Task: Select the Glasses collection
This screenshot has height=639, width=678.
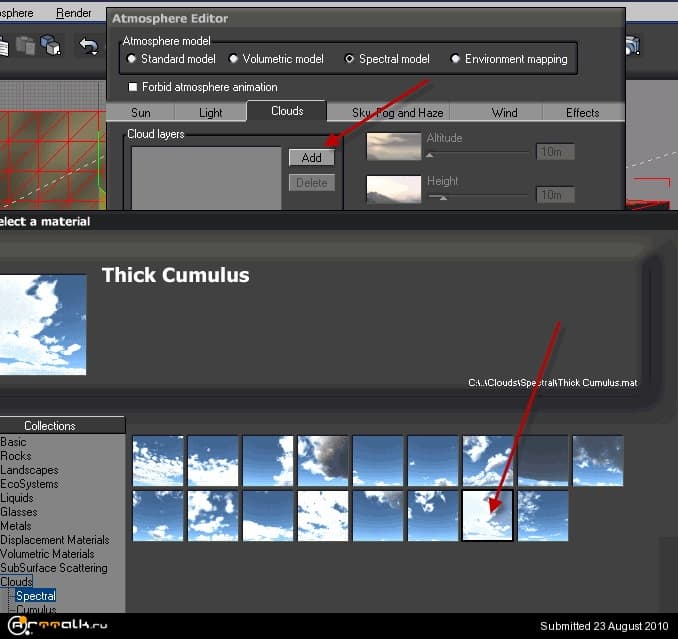Action: (x=19, y=512)
